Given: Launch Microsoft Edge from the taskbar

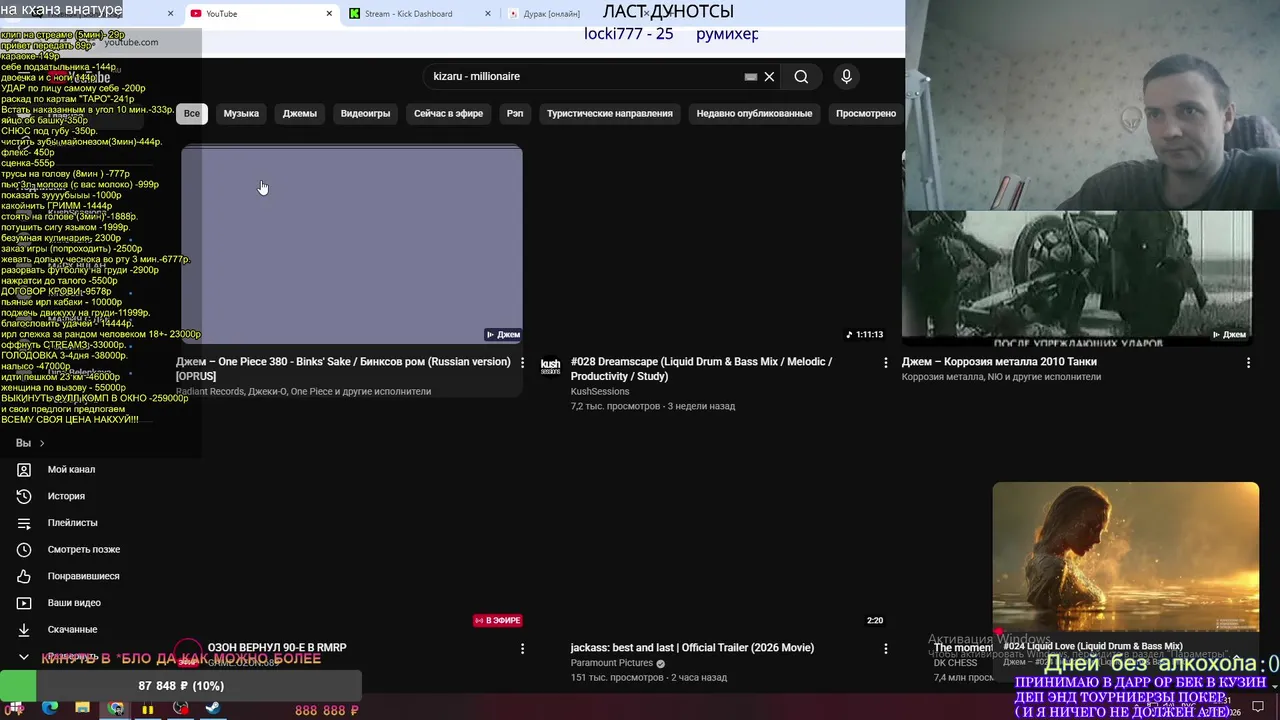Looking at the screenshot, I should pyautogui.click(x=50, y=708).
